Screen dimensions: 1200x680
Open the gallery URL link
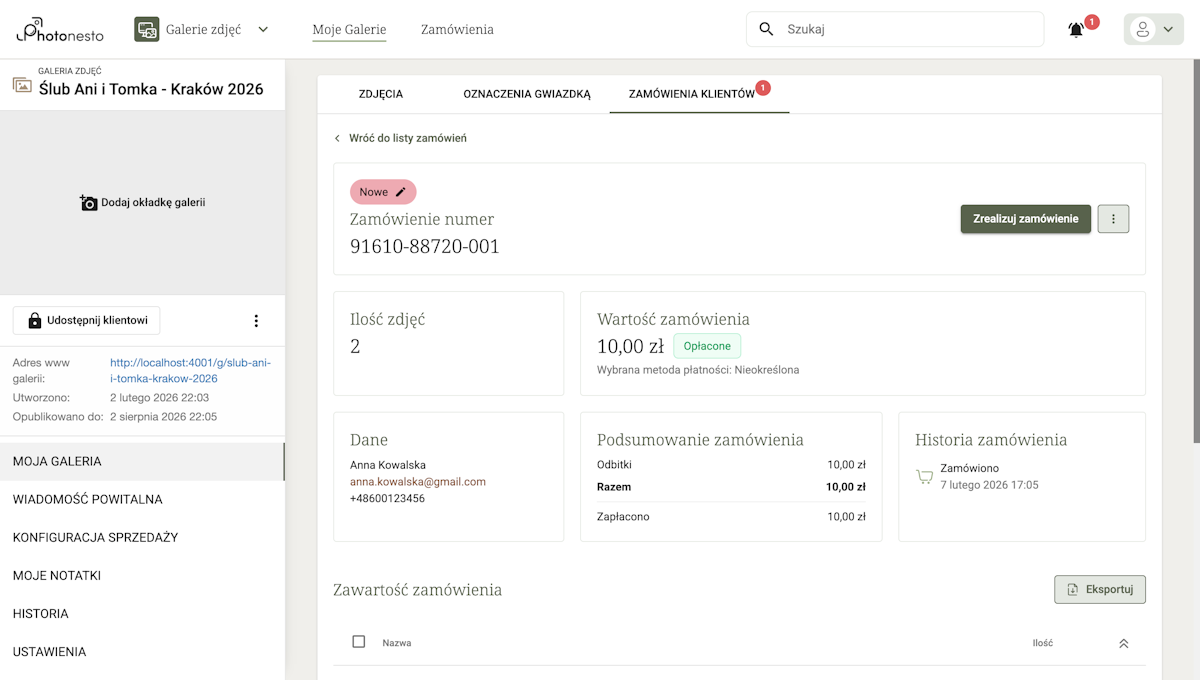click(190, 371)
